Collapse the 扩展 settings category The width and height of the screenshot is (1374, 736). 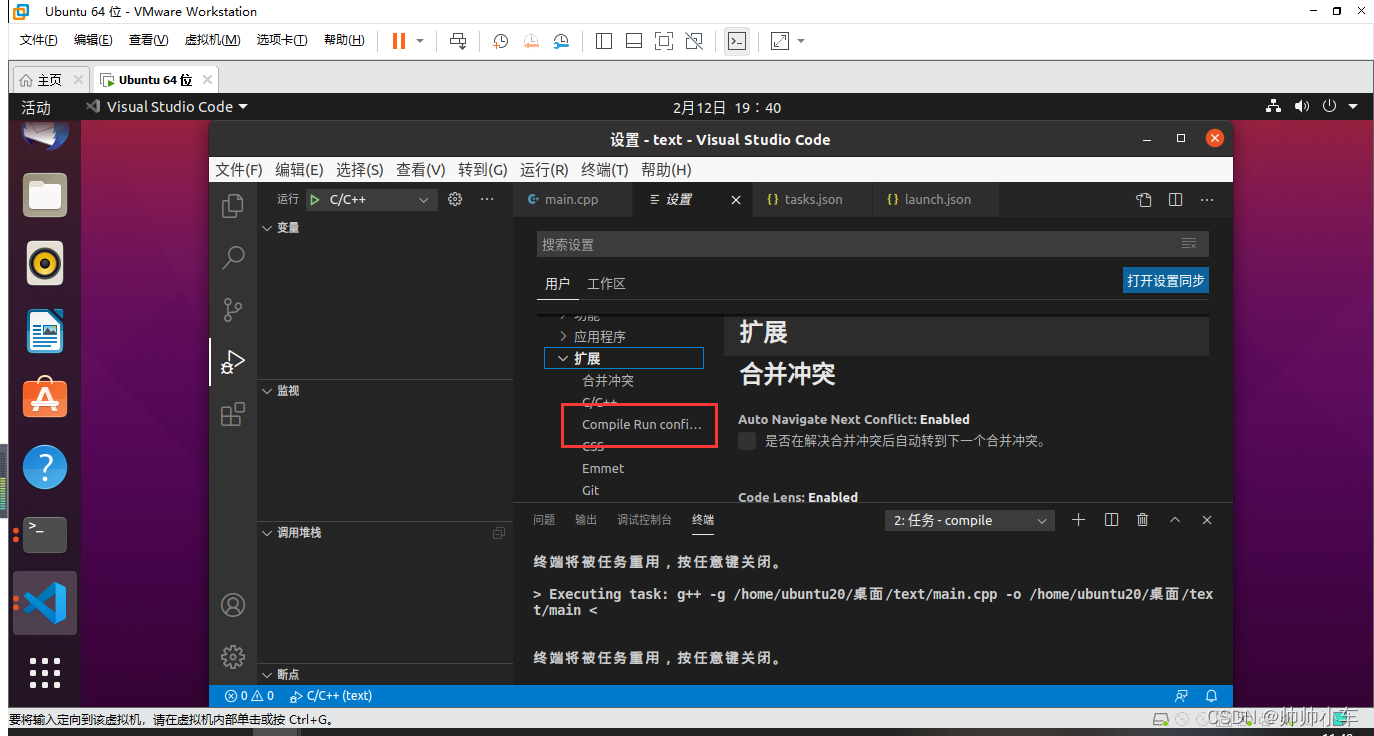pos(563,358)
